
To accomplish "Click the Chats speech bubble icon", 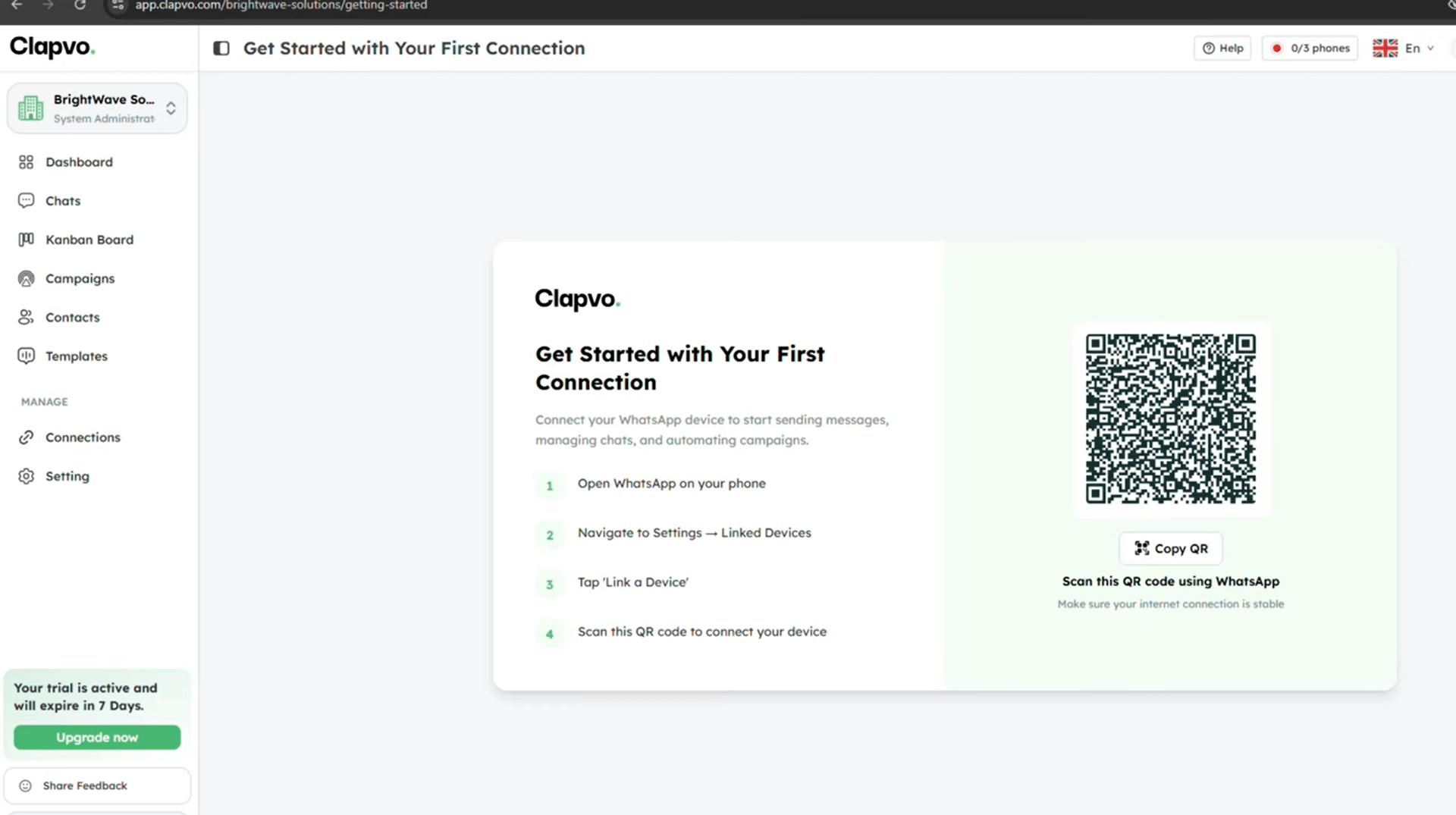I will 27,201.
